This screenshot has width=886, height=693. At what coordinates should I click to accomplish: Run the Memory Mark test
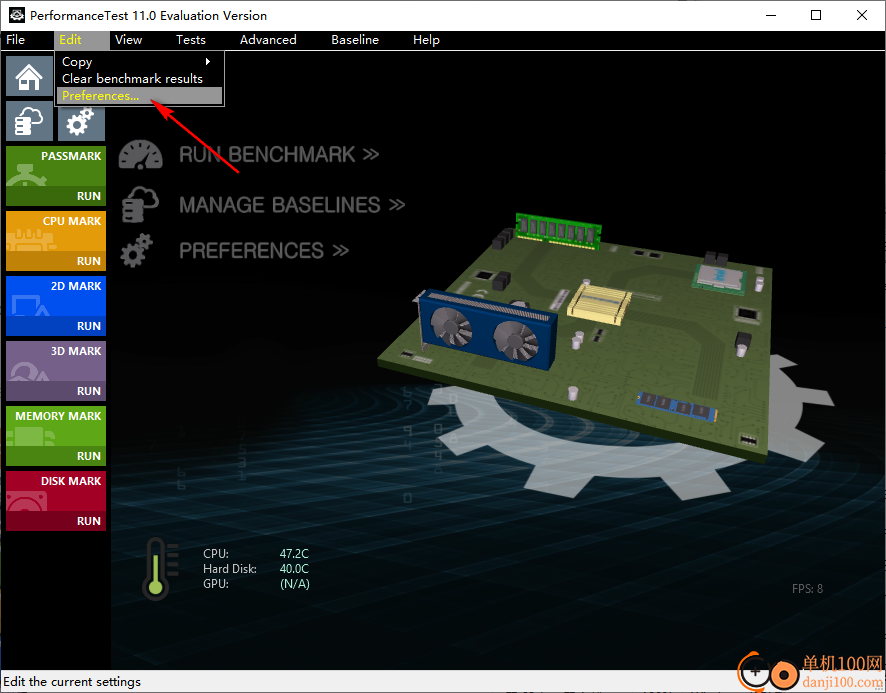click(x=56, y=456)
